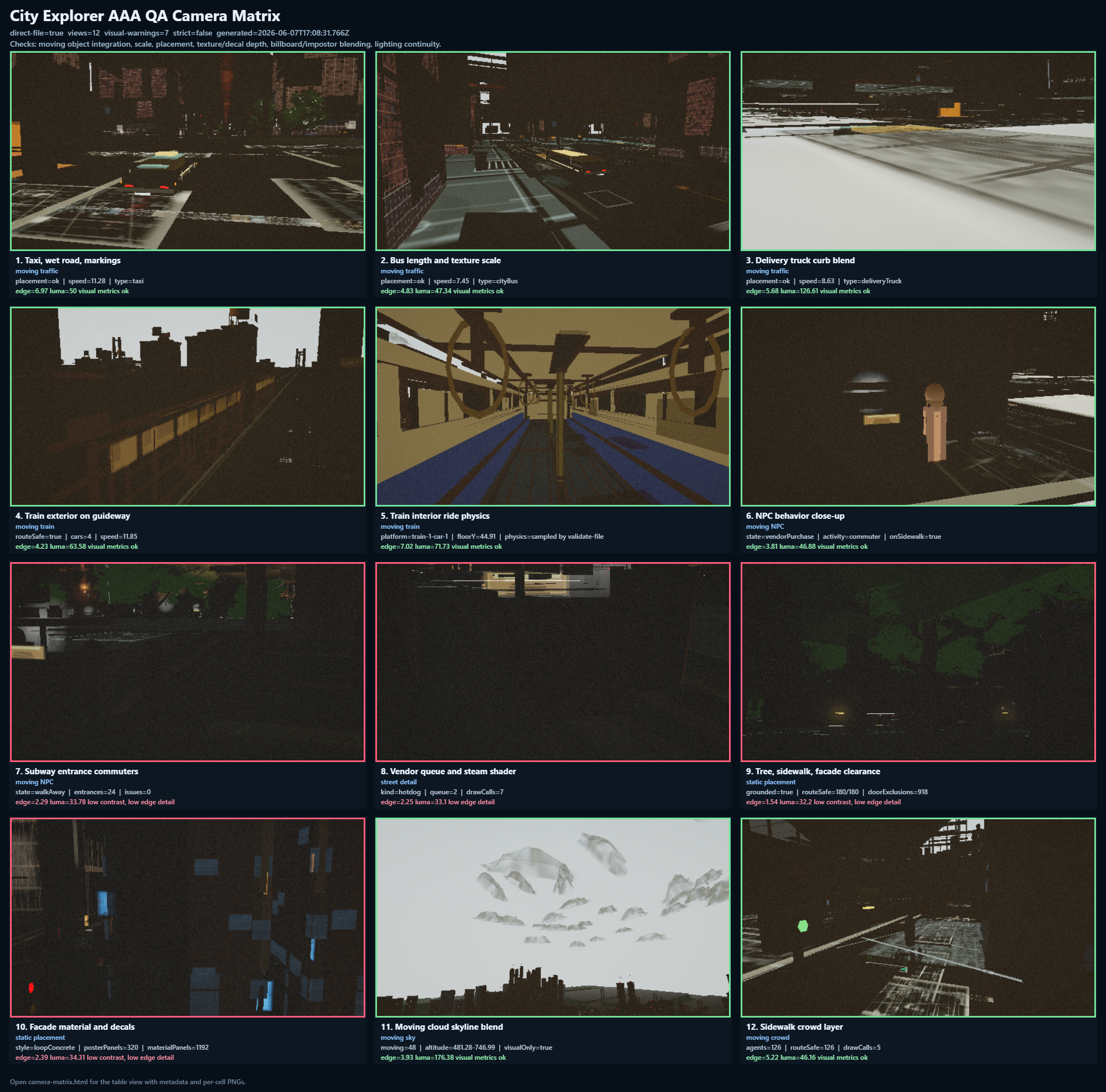Viewport: 1106px width, 1092px height.
Task: Click the title '3. Delivery truck curb blend'
Action: click(800, 261)
